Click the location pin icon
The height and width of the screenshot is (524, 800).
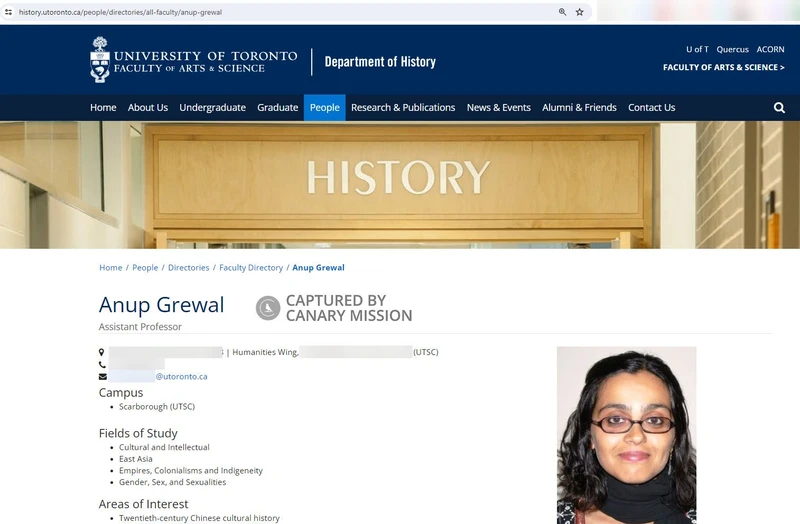[x=102, y=352]
